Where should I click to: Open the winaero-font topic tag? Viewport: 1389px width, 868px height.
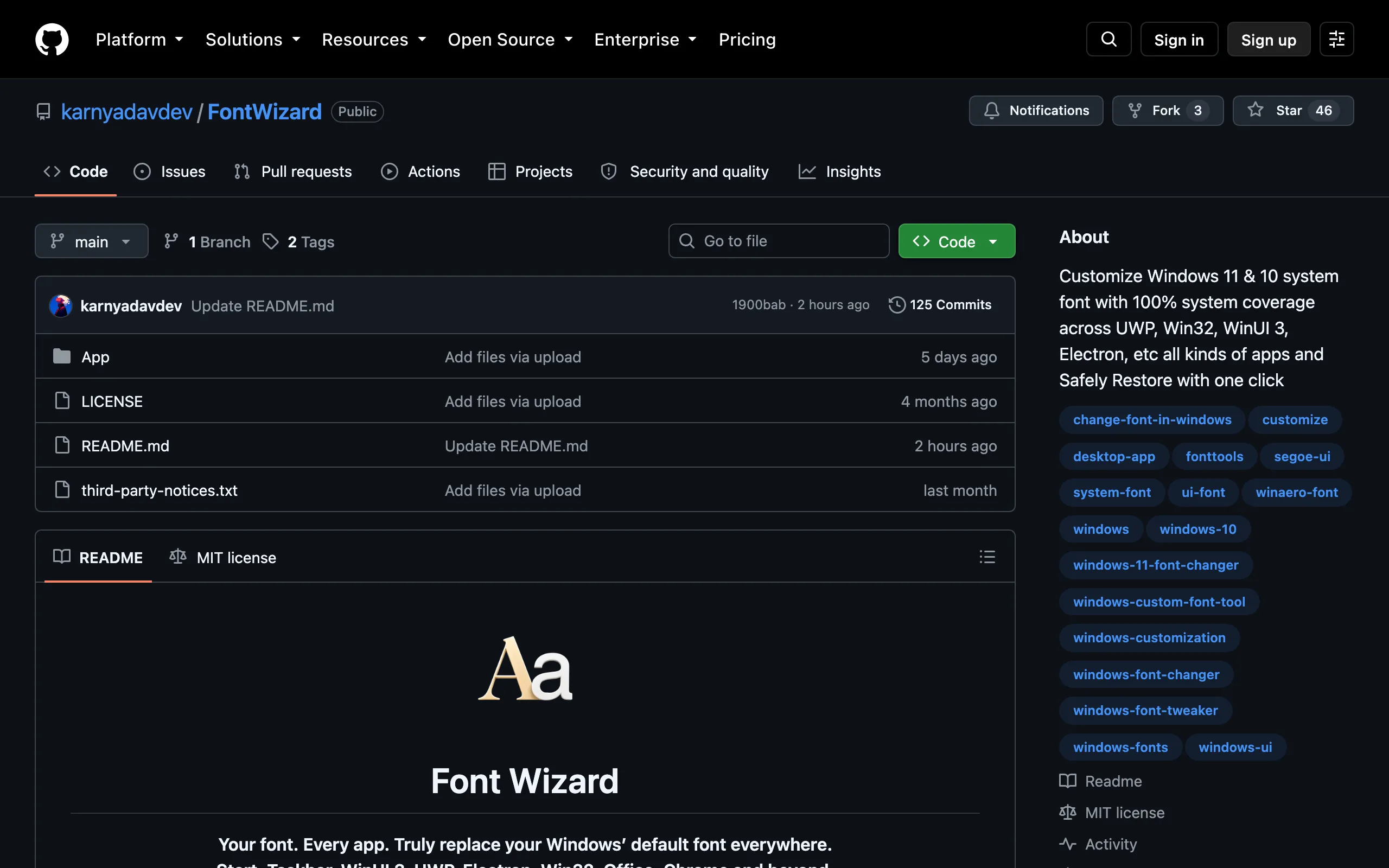tap(1296, 492)
